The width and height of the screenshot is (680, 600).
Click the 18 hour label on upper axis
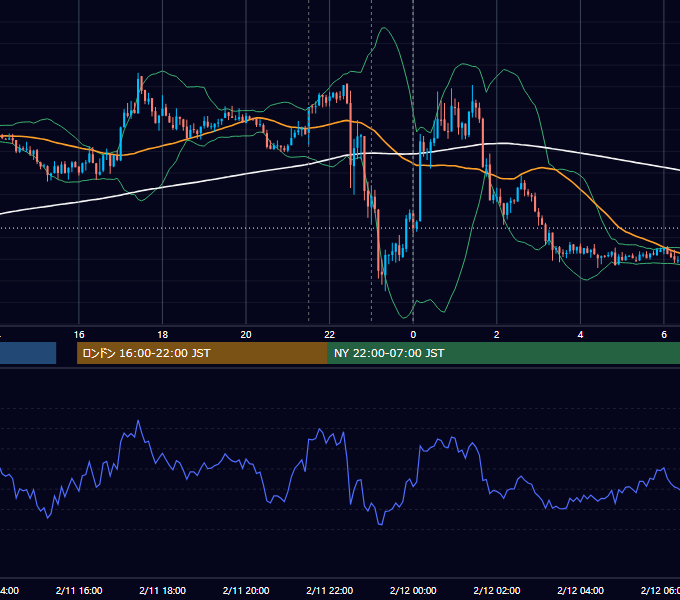pos(163,335)
